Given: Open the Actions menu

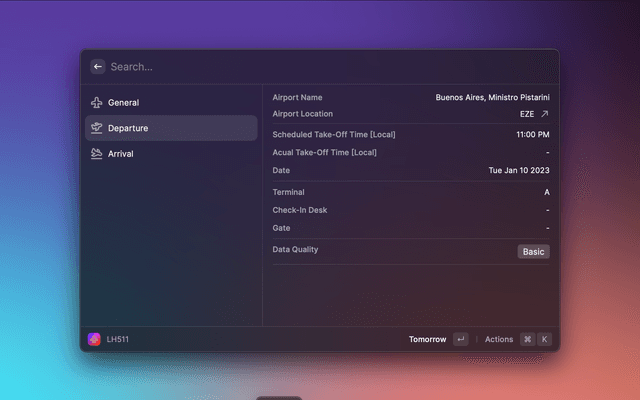Looking at the screenshot, I should [499, 339].
